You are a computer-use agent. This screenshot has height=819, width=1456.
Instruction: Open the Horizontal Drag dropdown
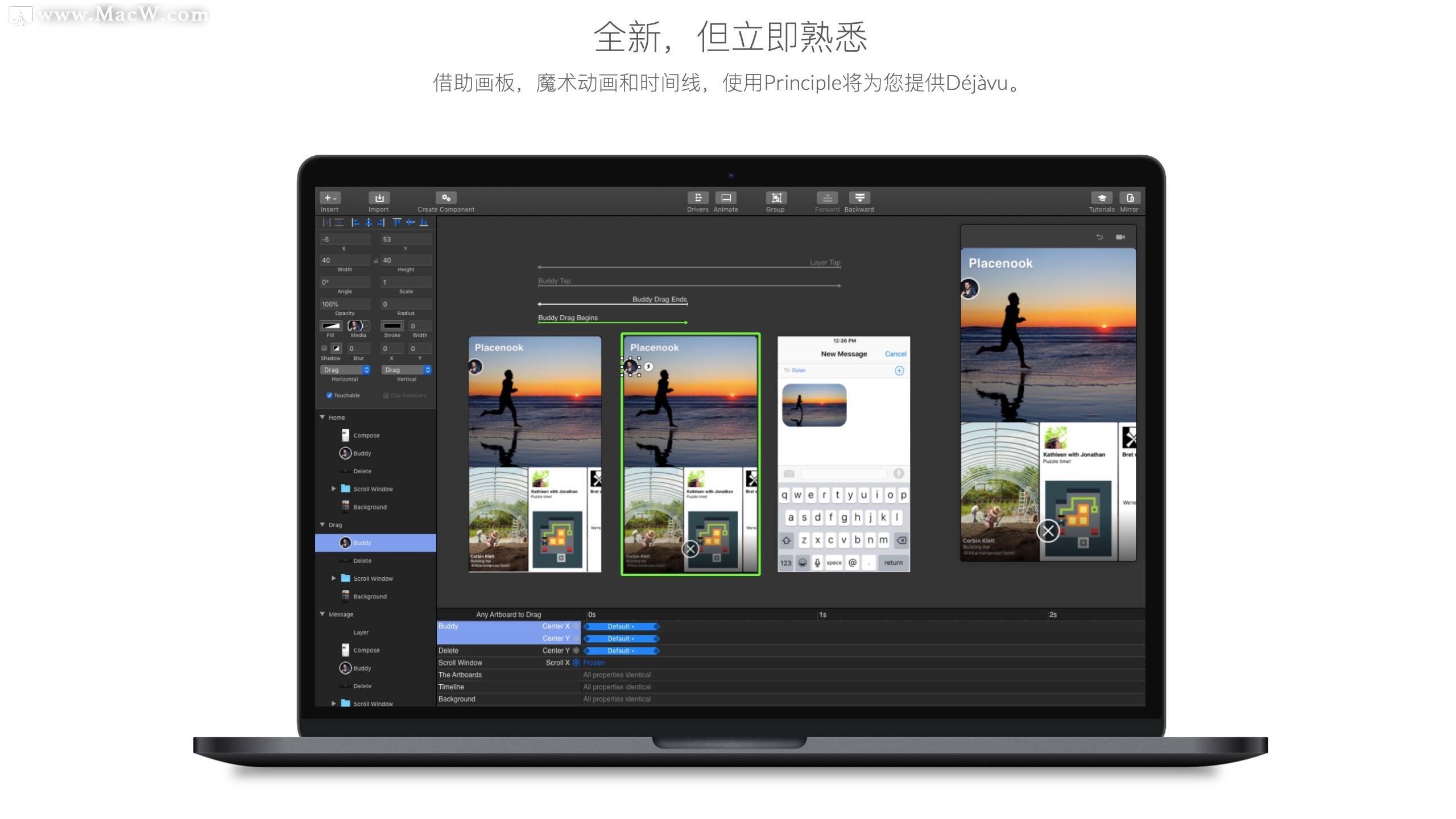[x=345, y=370]
